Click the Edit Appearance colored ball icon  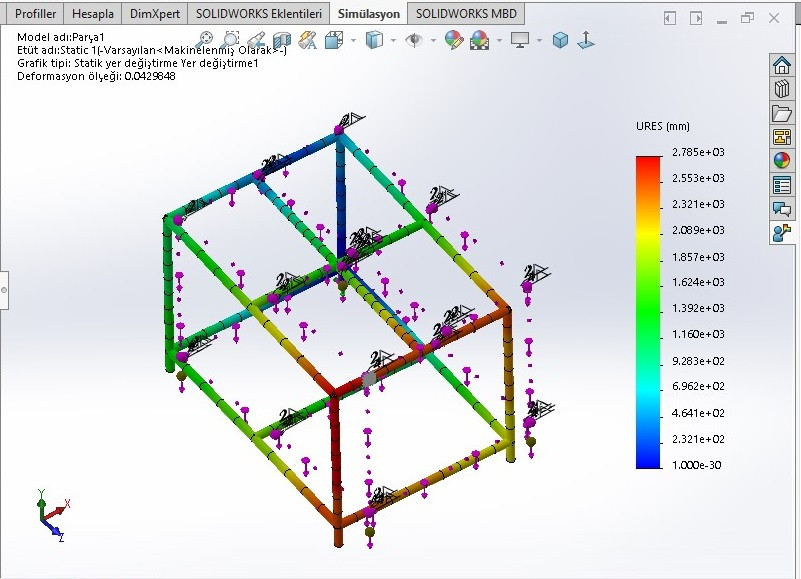pos(452,38)
